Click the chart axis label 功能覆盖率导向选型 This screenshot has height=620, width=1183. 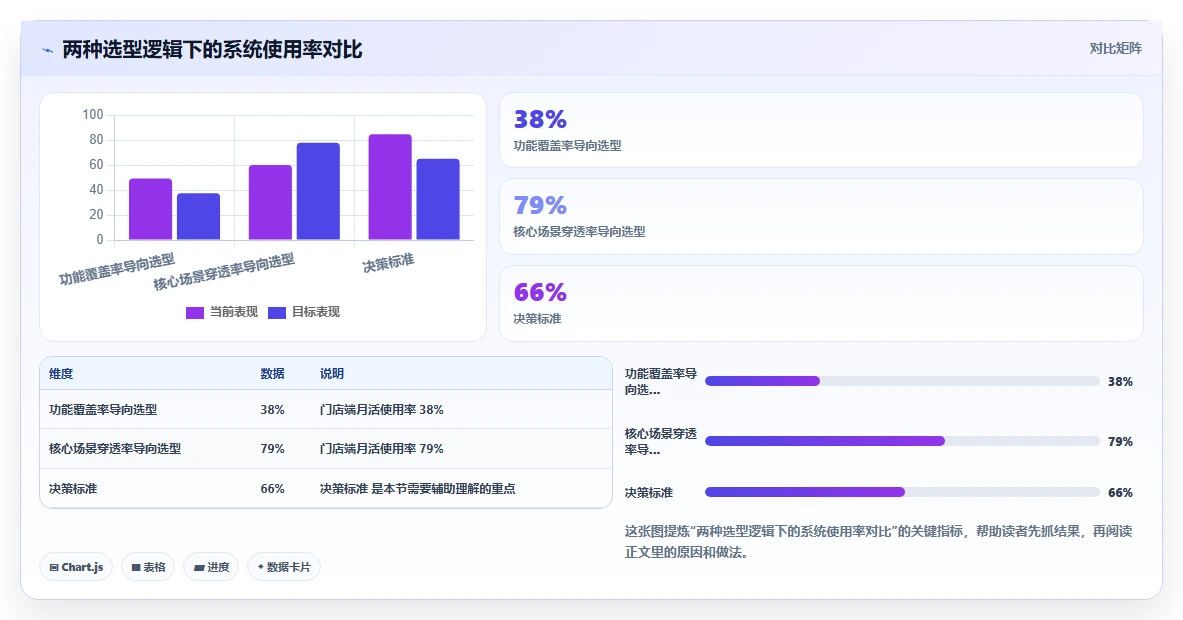click(117, 269)
